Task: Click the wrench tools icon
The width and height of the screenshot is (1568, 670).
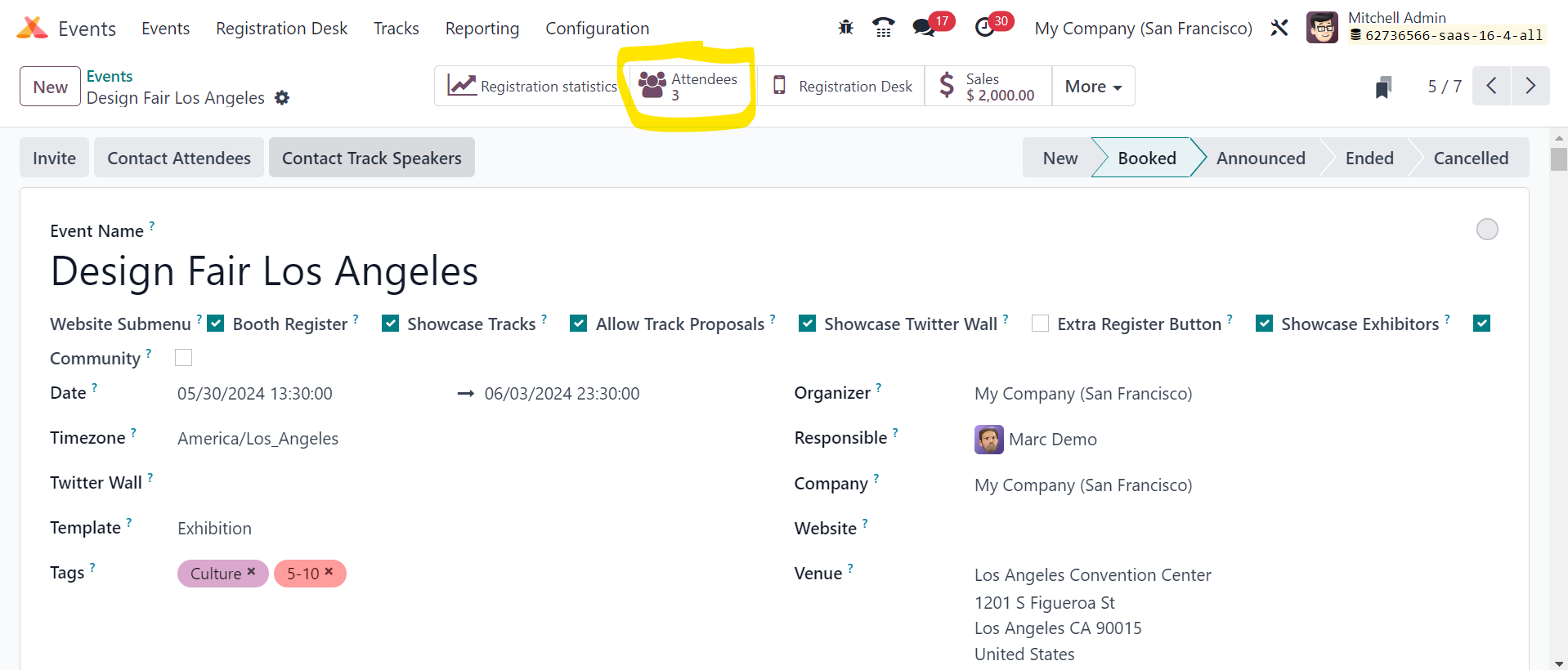Action: click(1279, 28)
